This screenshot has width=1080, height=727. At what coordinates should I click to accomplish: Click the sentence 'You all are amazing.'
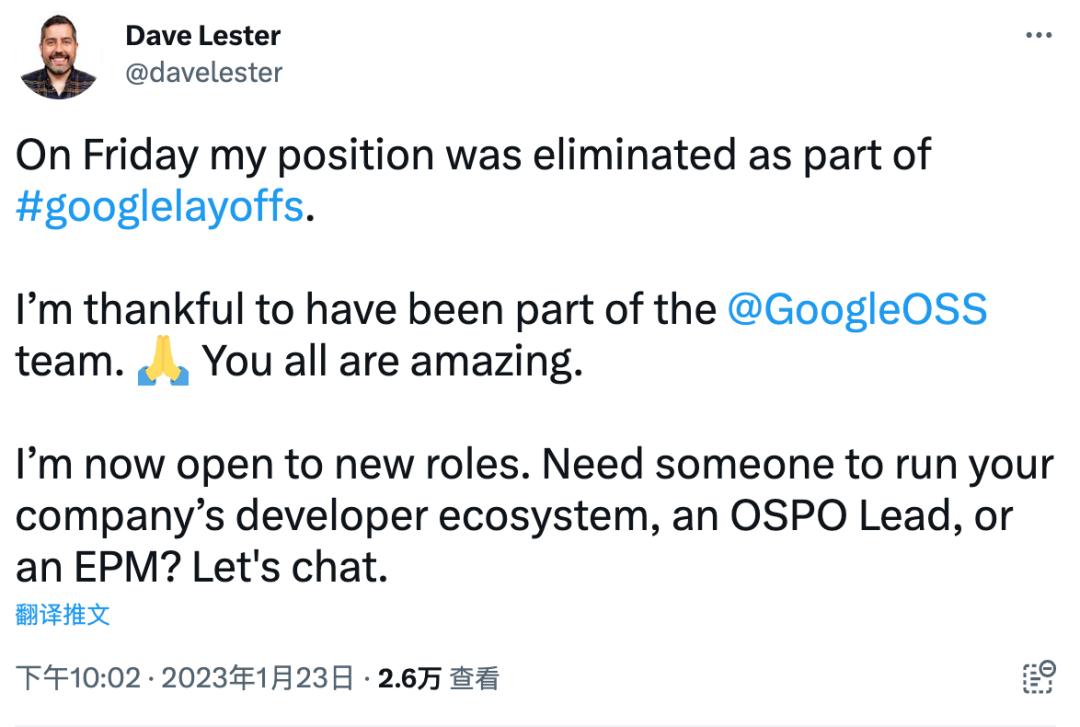coord(393,362)
